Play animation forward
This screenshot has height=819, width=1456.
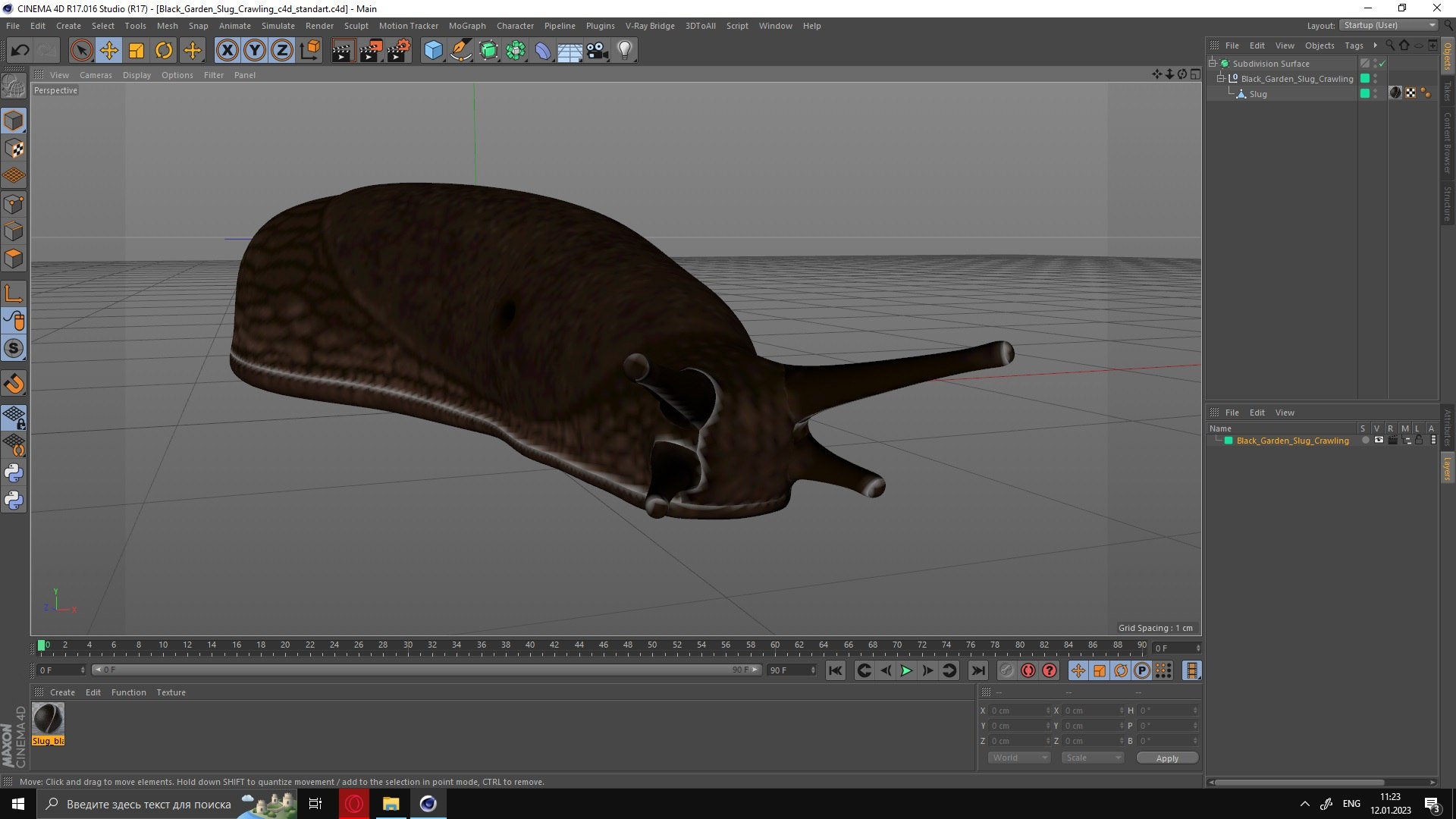coord(906,670)
